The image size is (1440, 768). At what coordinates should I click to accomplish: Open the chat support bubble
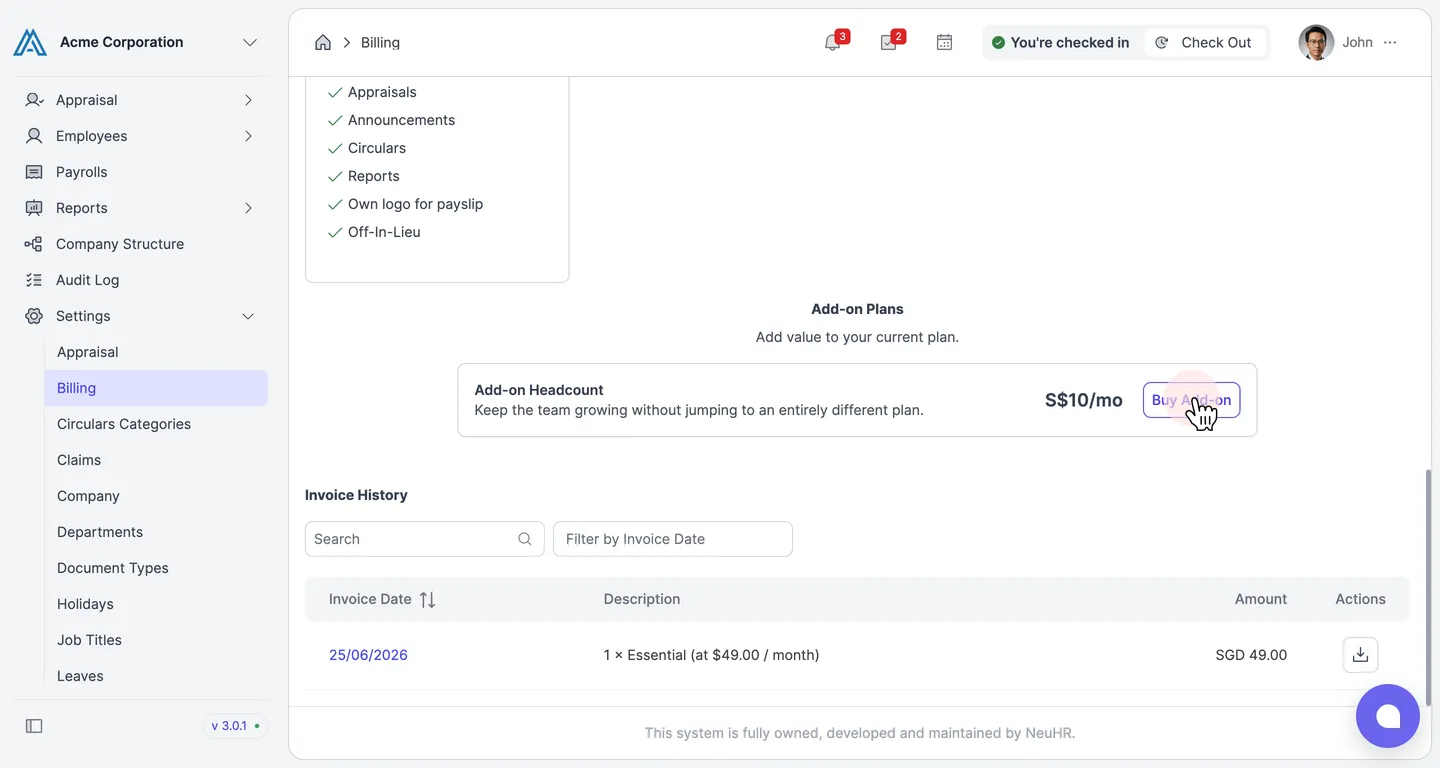(1388, 716)
